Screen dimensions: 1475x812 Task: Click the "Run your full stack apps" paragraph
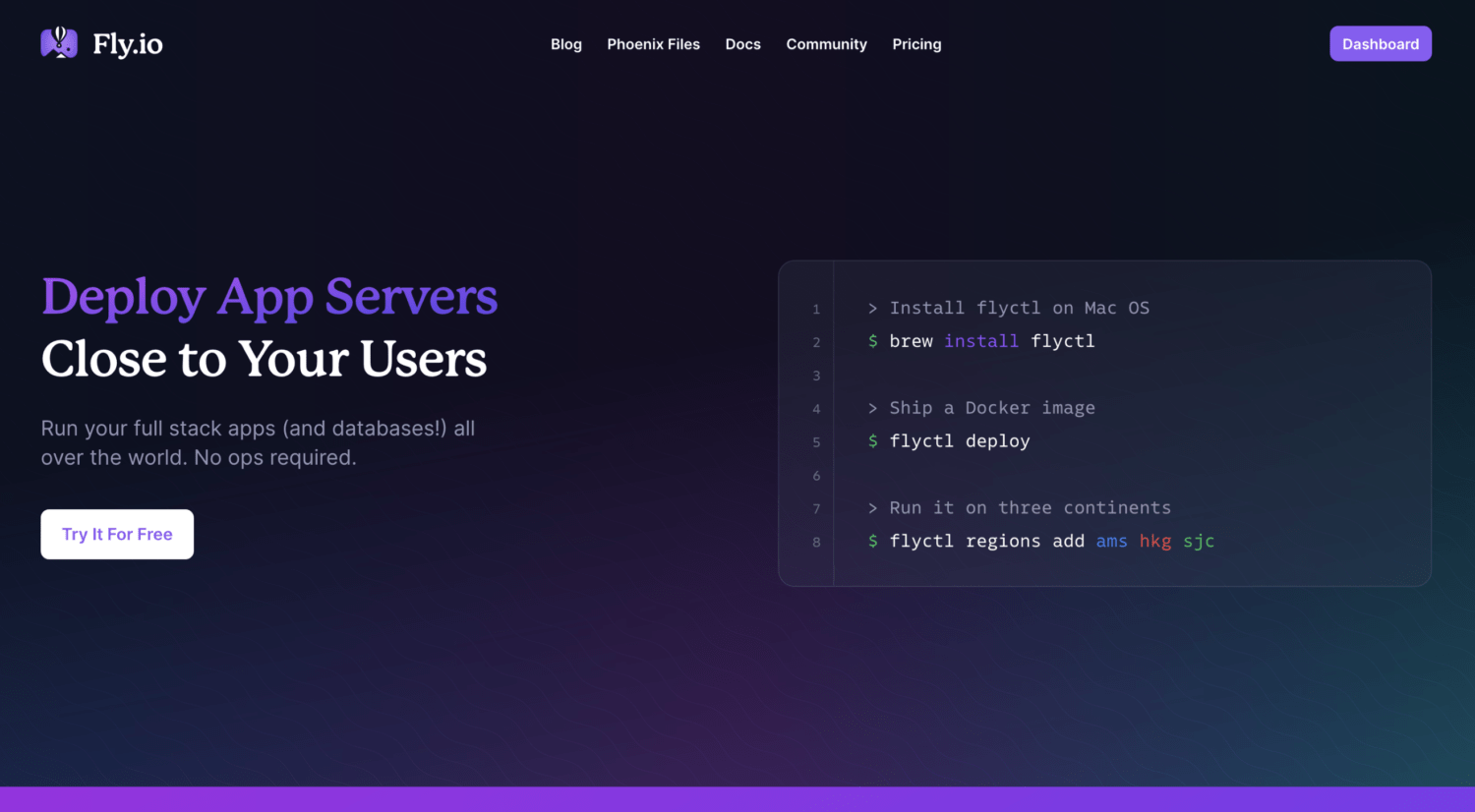click(x=258, y=443)
